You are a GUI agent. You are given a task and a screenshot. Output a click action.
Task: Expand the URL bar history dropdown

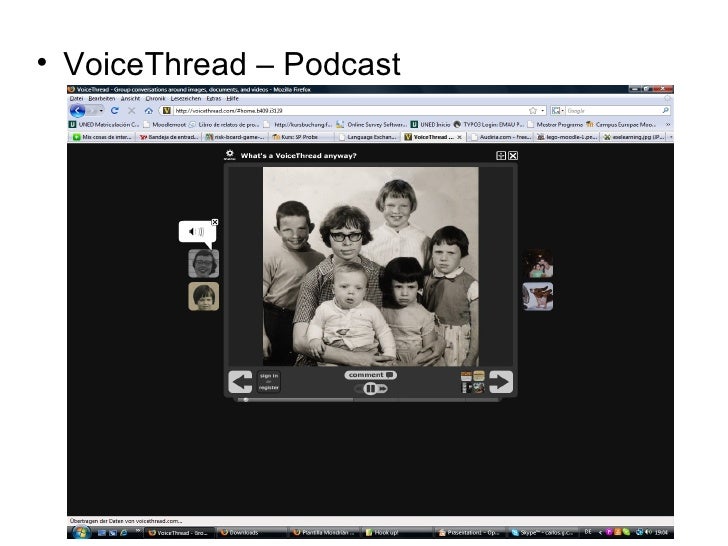pos(543,110)
